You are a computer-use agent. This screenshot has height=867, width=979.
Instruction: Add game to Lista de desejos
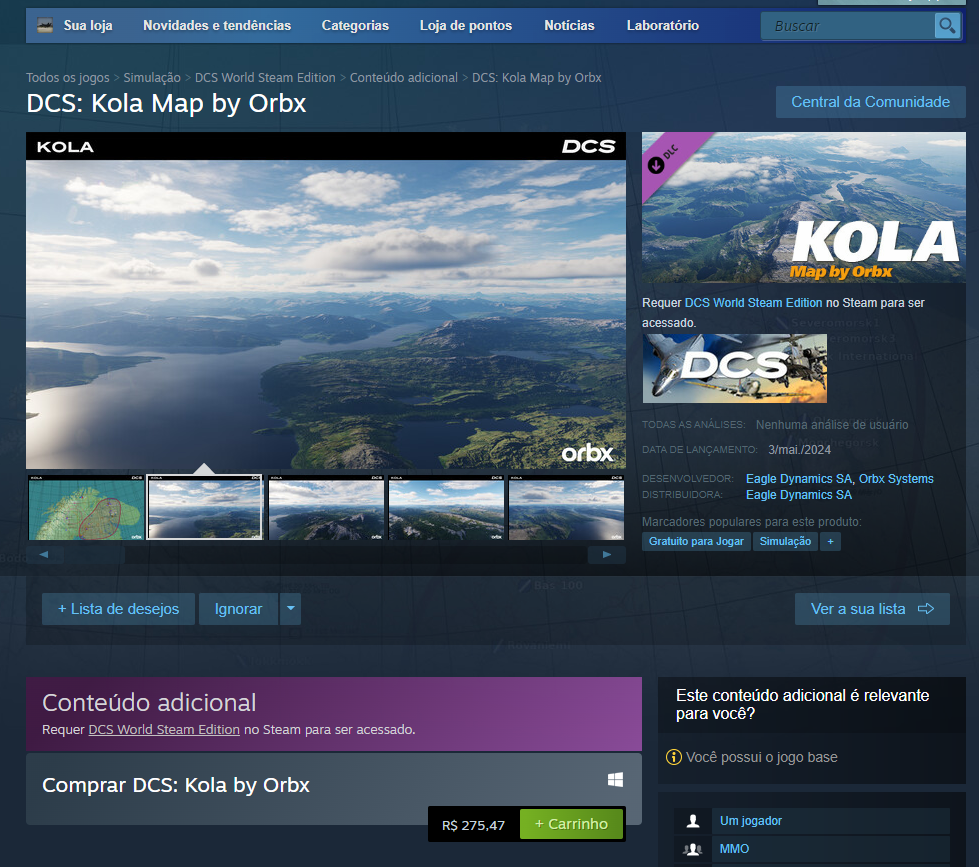coord(118,609)
